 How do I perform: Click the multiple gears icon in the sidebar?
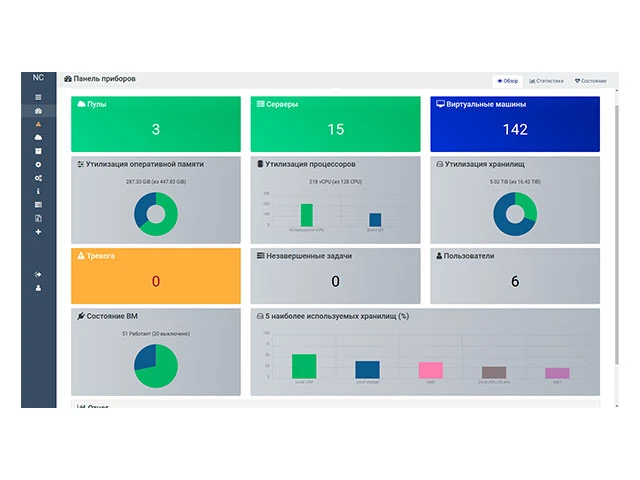(38, 178)
